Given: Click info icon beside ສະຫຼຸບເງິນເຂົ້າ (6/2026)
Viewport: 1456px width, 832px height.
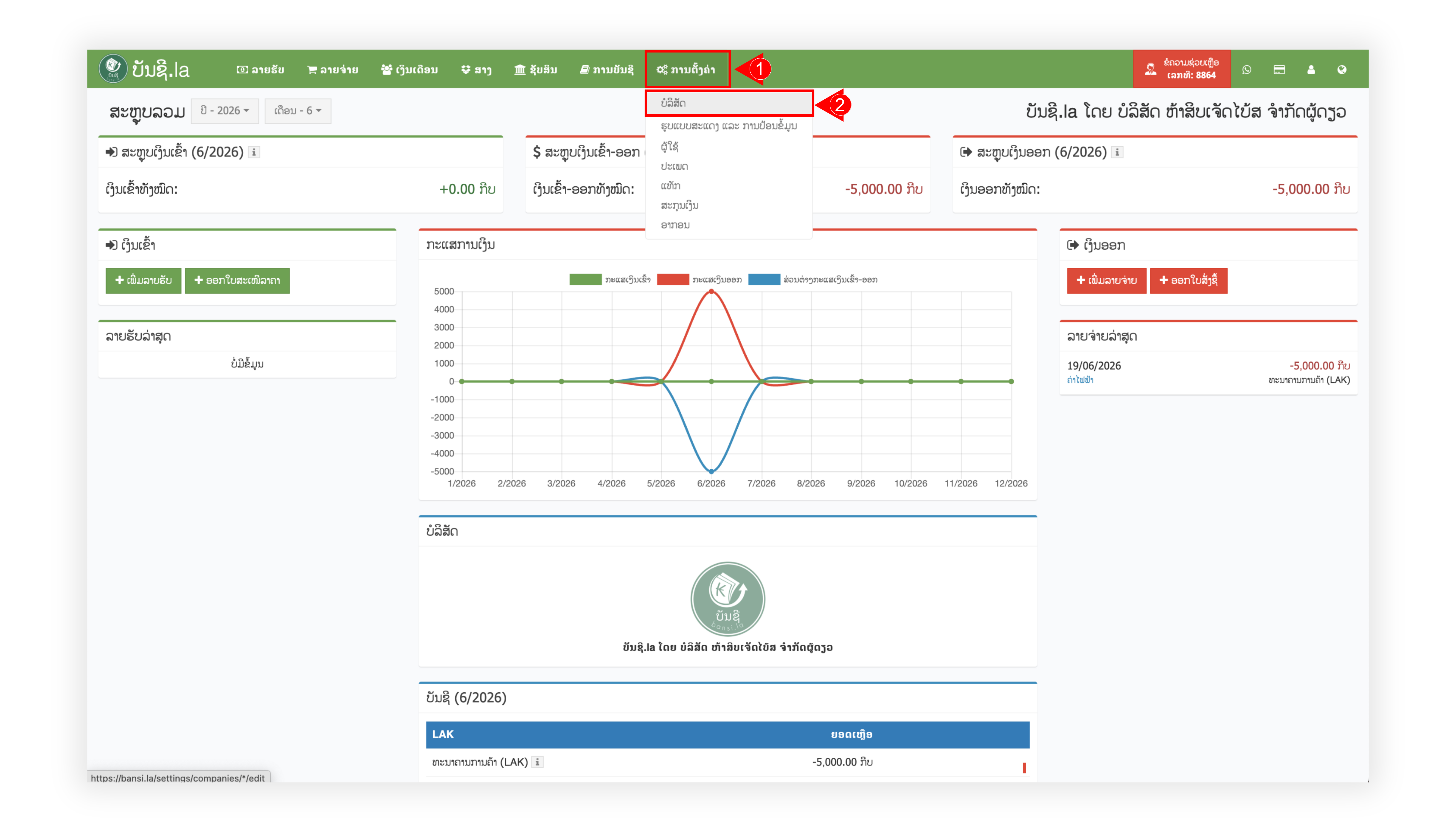Looking at the screenshot, I should (x=254, y=152).
